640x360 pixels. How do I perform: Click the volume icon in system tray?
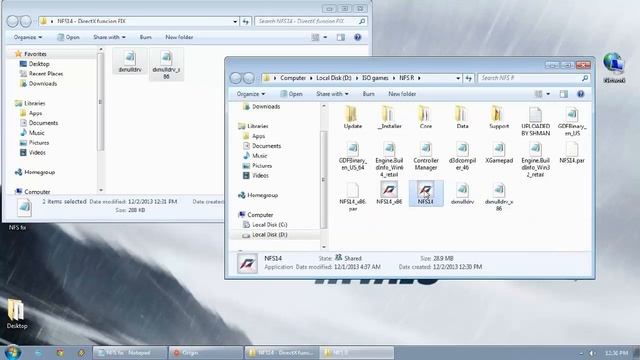click(x=592, y=353)
